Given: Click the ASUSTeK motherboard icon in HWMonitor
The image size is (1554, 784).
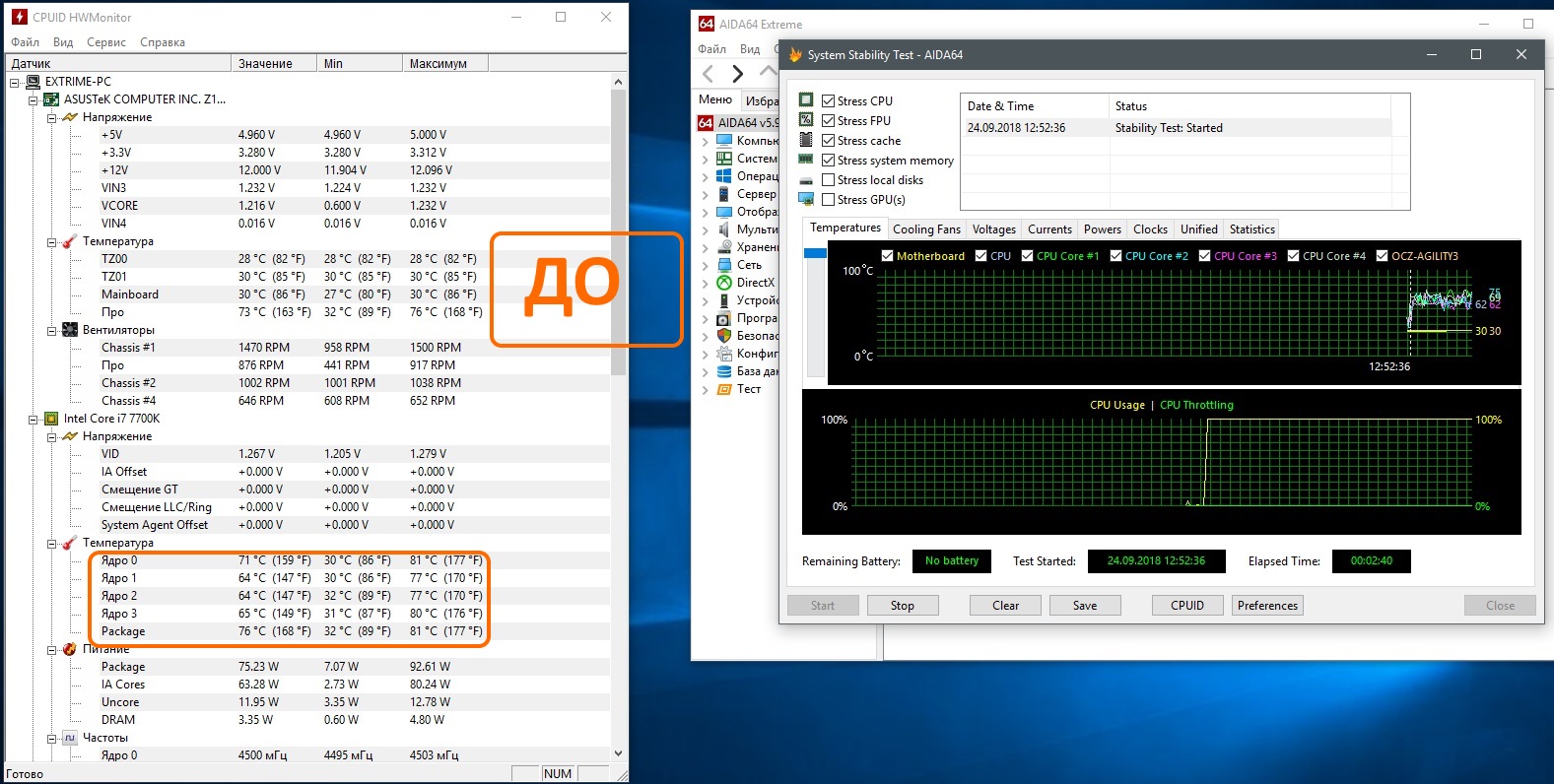Looking at the screenshot, I should 51,99.
